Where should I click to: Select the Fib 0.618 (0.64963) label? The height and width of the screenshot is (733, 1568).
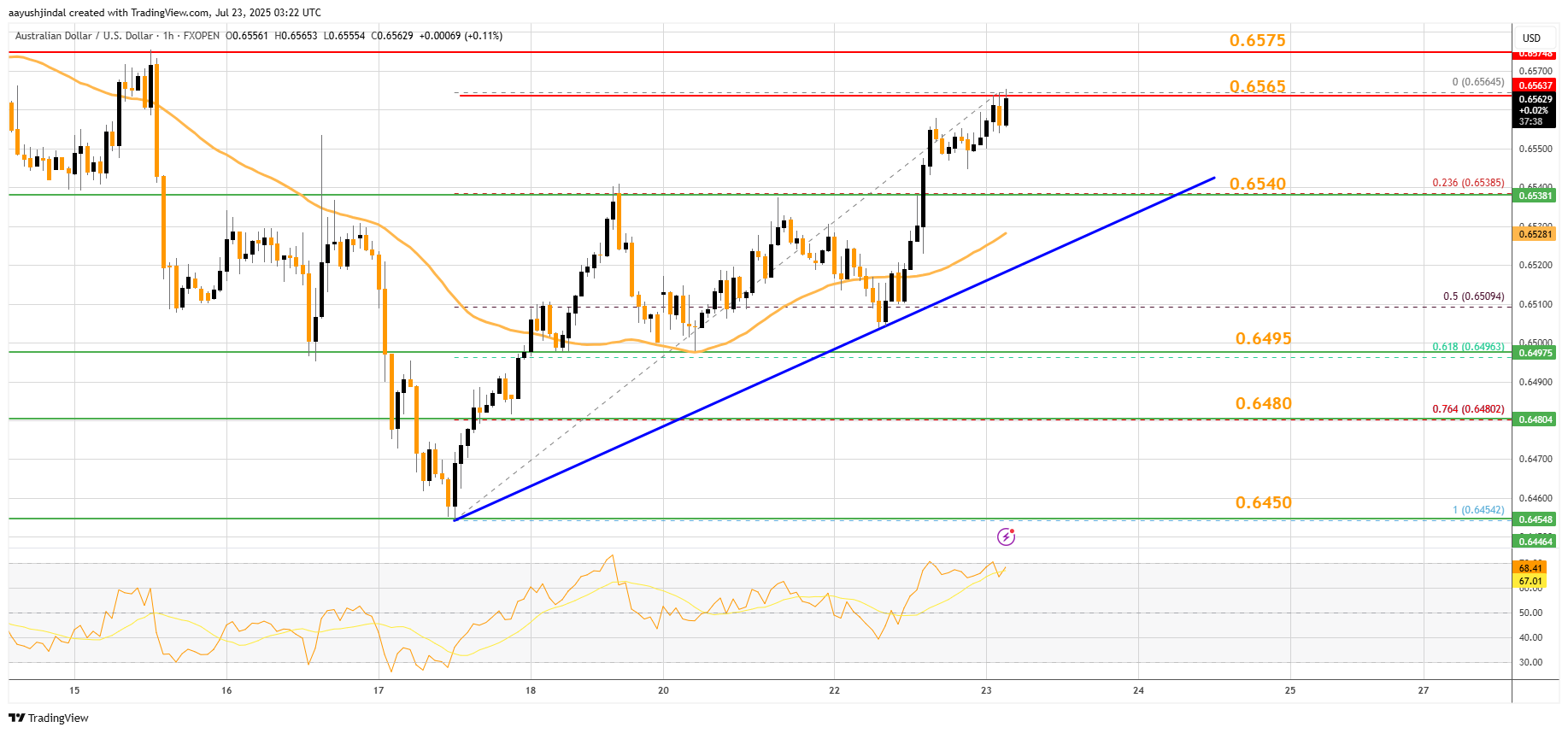coord(1468,347)
